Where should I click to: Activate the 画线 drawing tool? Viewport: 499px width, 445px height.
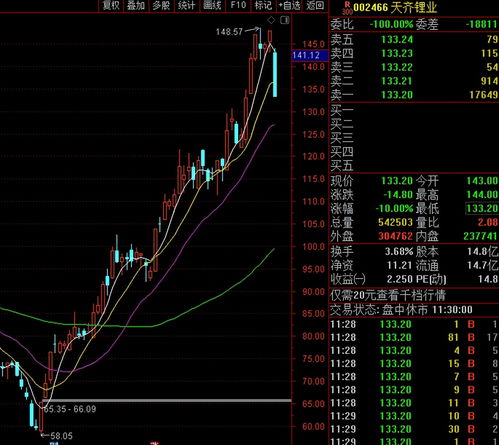click(x=212, y=5)
